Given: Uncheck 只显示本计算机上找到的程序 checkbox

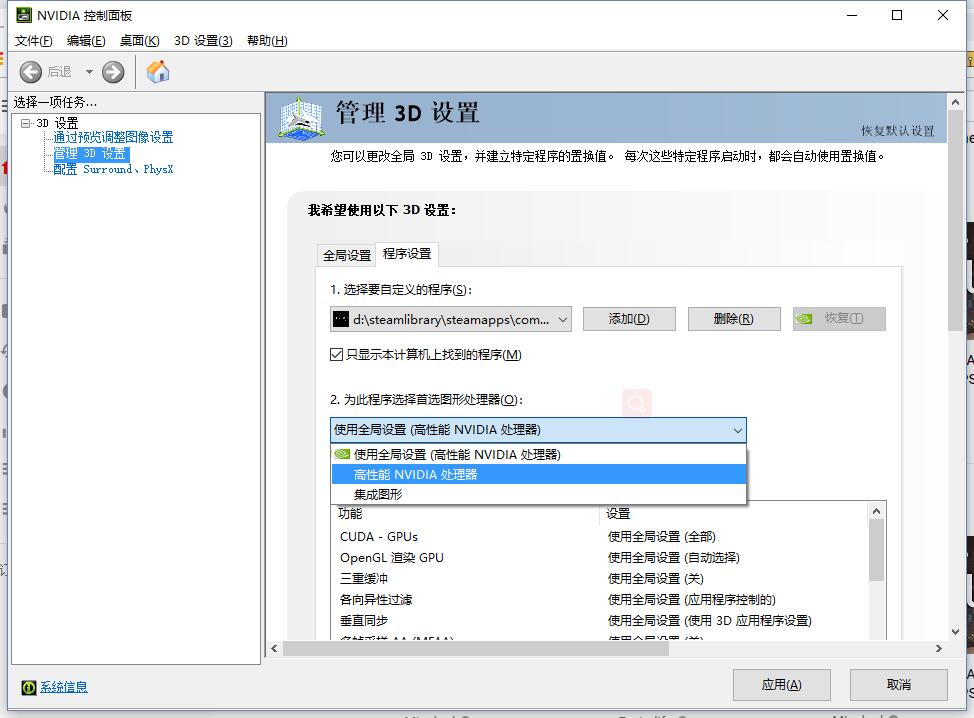Looking at the screenshot, I should pyautogui.click(x=337, y=355).
